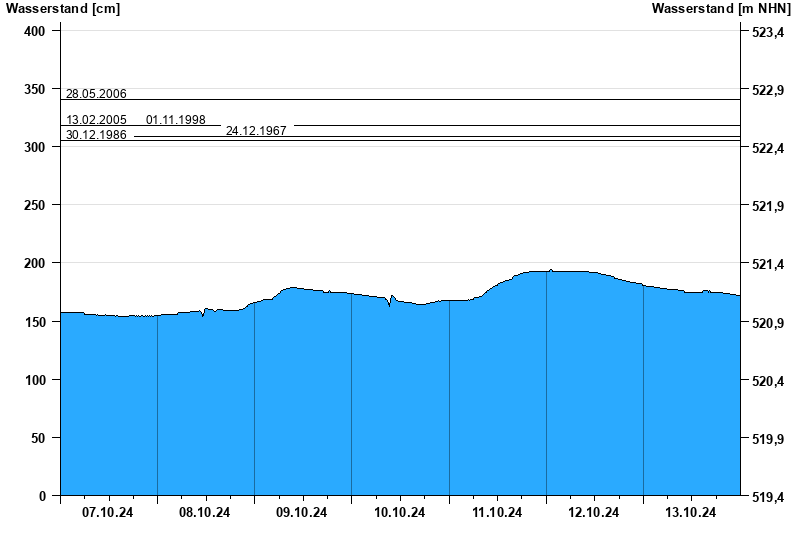
Task: Select the 12.10.24 date on x-axis
Action: (x=594, y=513)
